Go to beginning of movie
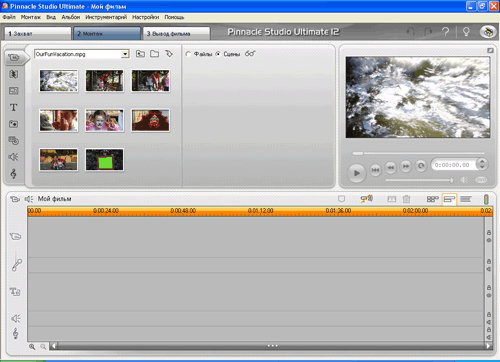500x362 pixels. [375, 170]
